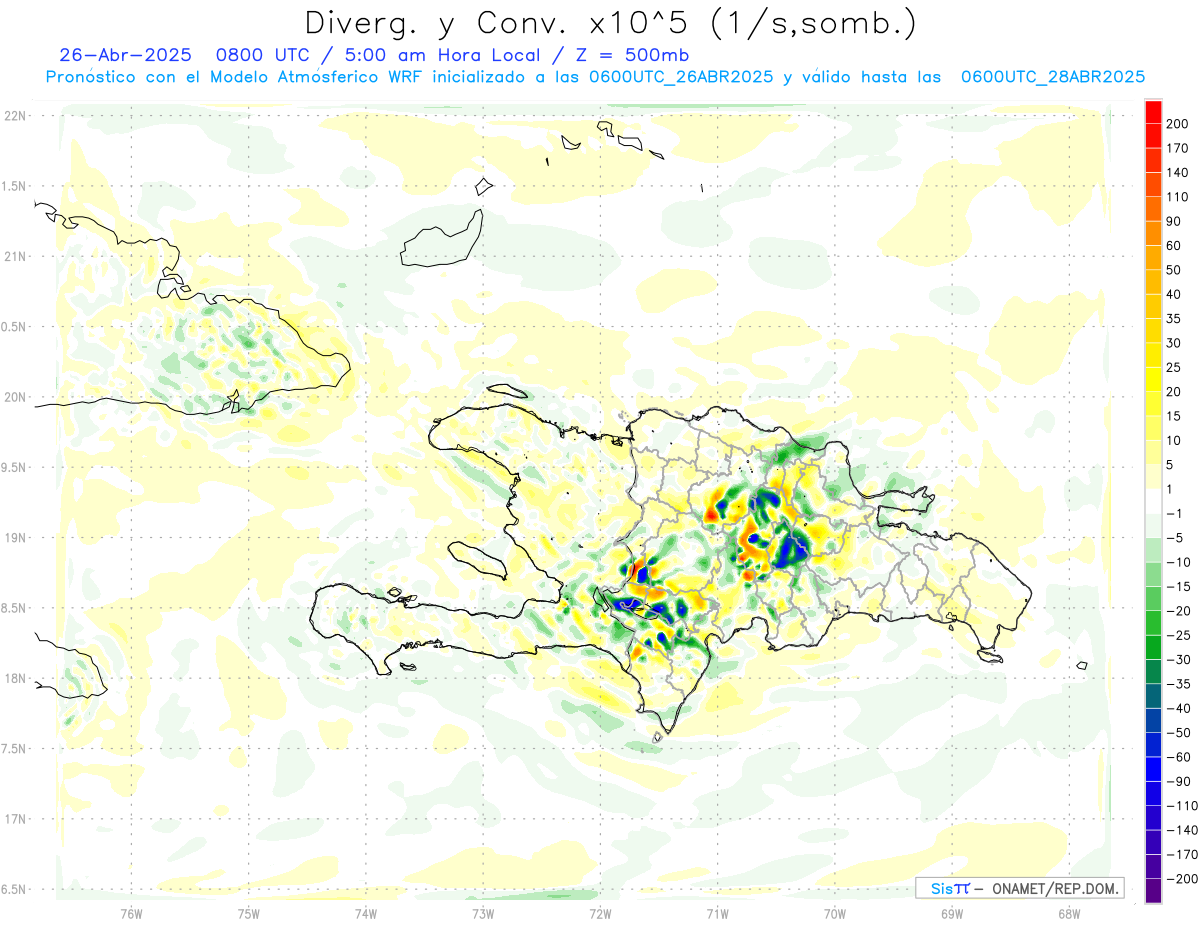
Task: Click the positive '170' color bar label
Action: 1178,148
